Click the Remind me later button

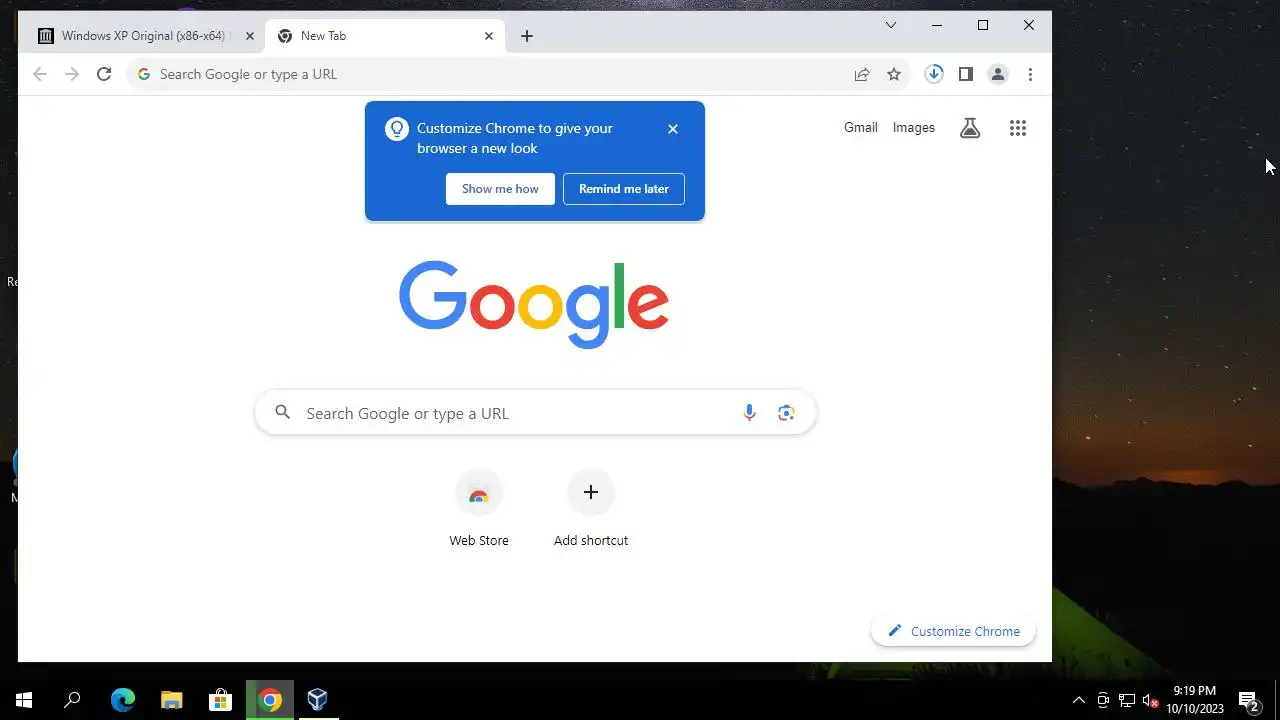(x=624, y=189)
